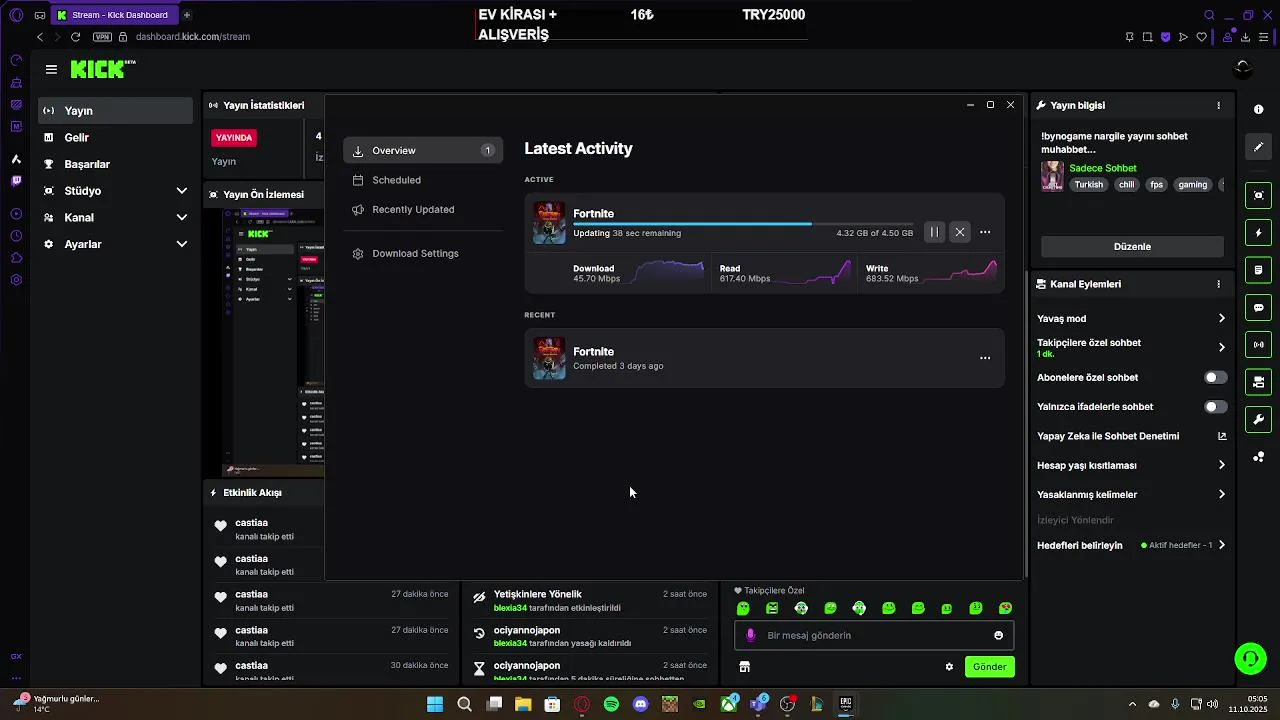Open Başarılar page in Kick sidebar
The width and height of the screenshot is (1280, 720).
tap(115, 164)
